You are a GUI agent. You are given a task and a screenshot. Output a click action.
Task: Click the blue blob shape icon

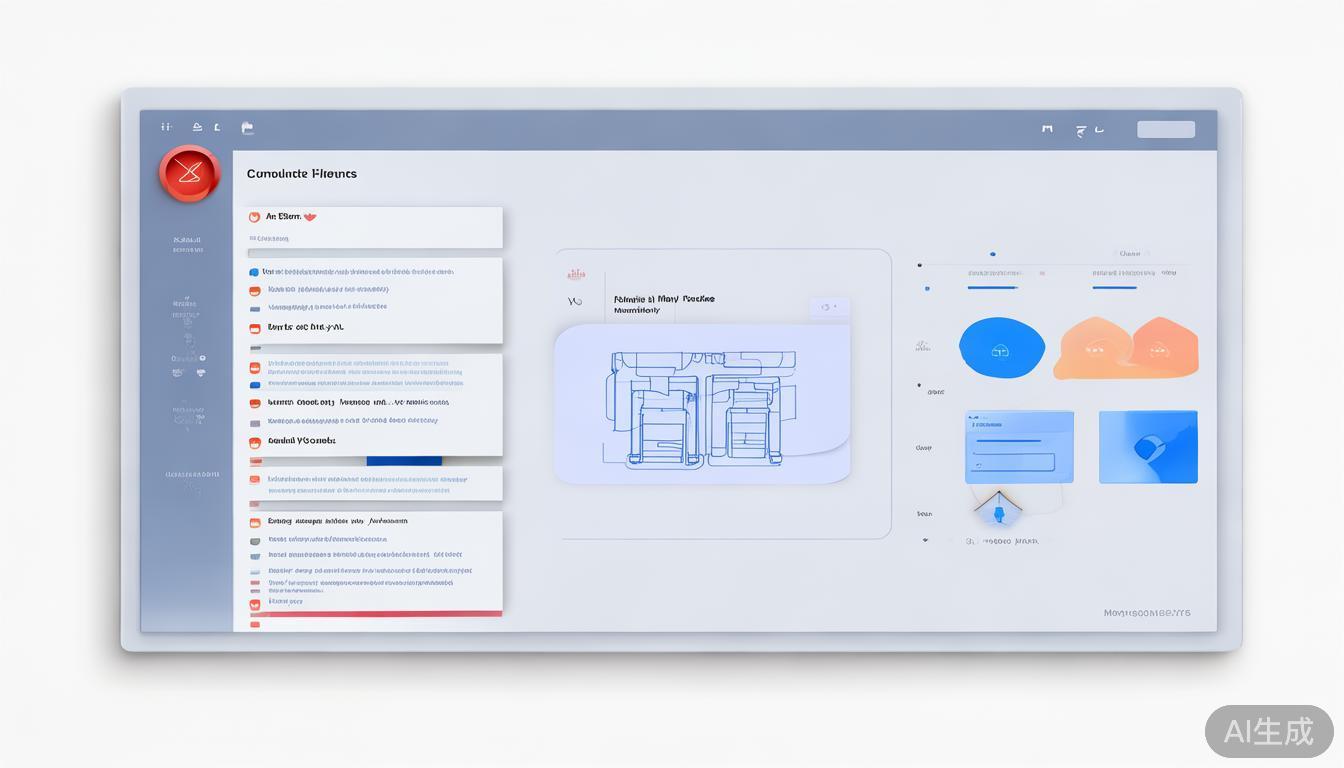(1001, 348)
